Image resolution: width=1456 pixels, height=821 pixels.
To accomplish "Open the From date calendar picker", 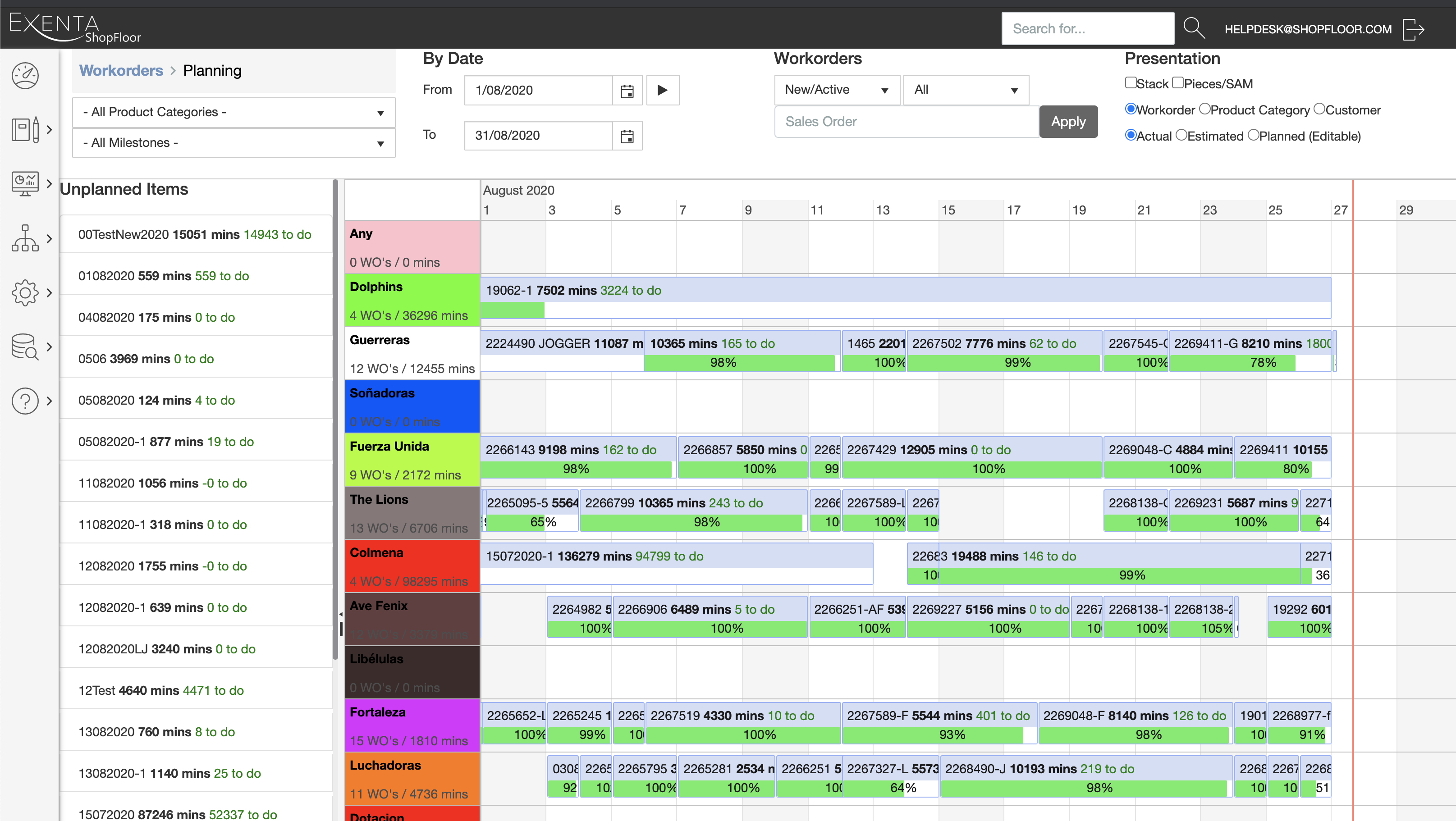I will click(x=627, y=91).
